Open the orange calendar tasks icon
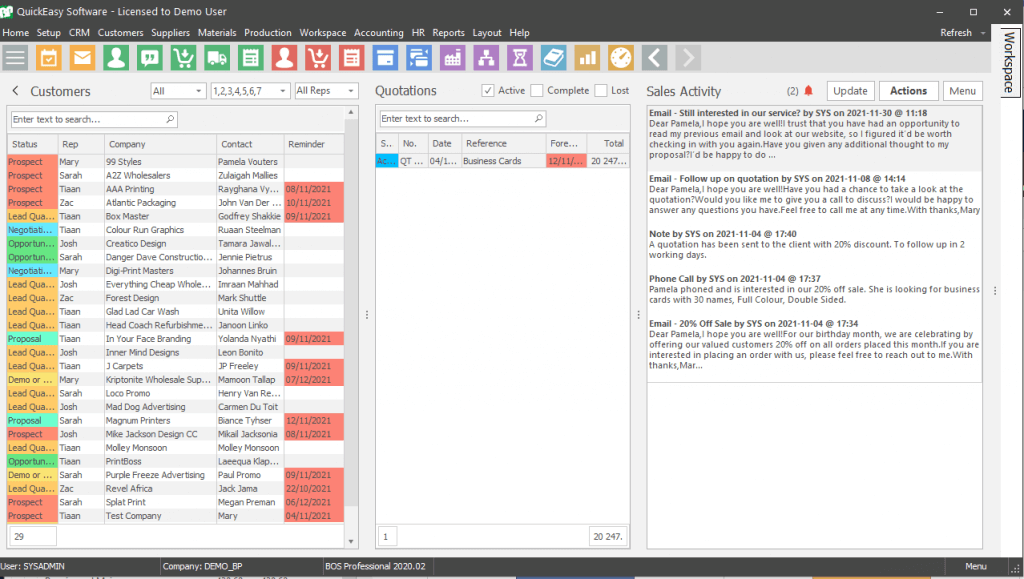The height and width of the screenshot is (579, 1024). click(49, 58)
